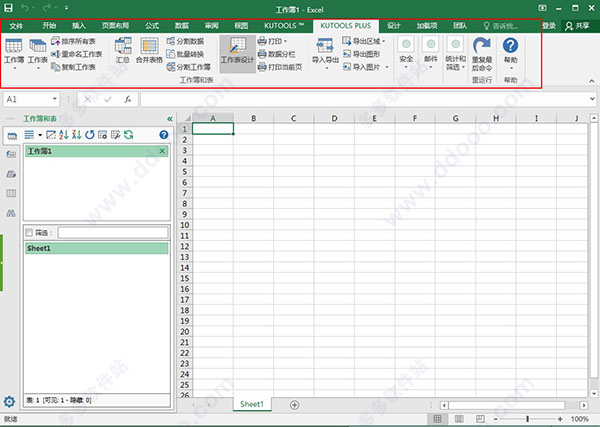The height and width of the screenshot is (427, 600).
Task: Click 分割工作簿 in the ribbon
Action: [189, 67]
